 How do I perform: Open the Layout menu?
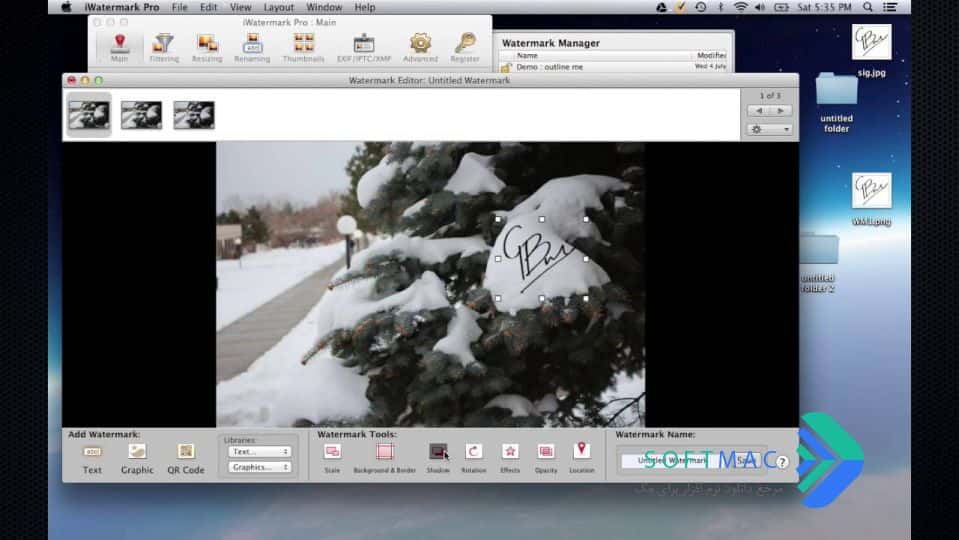279,7
